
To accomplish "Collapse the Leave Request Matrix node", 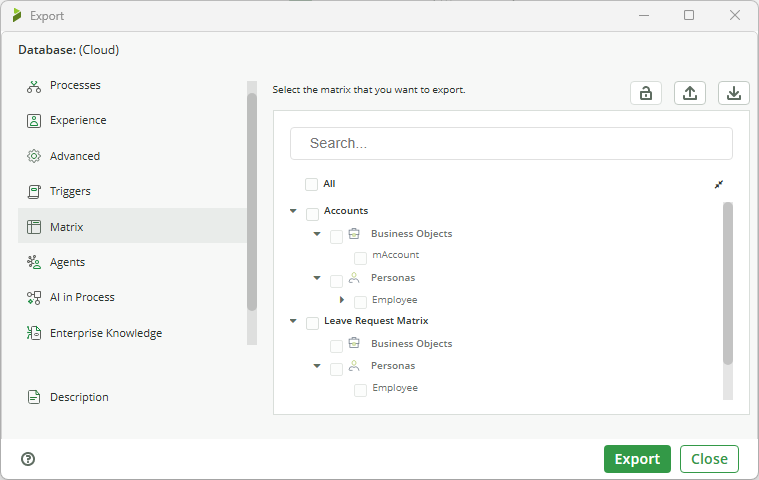I will [293, 321].
